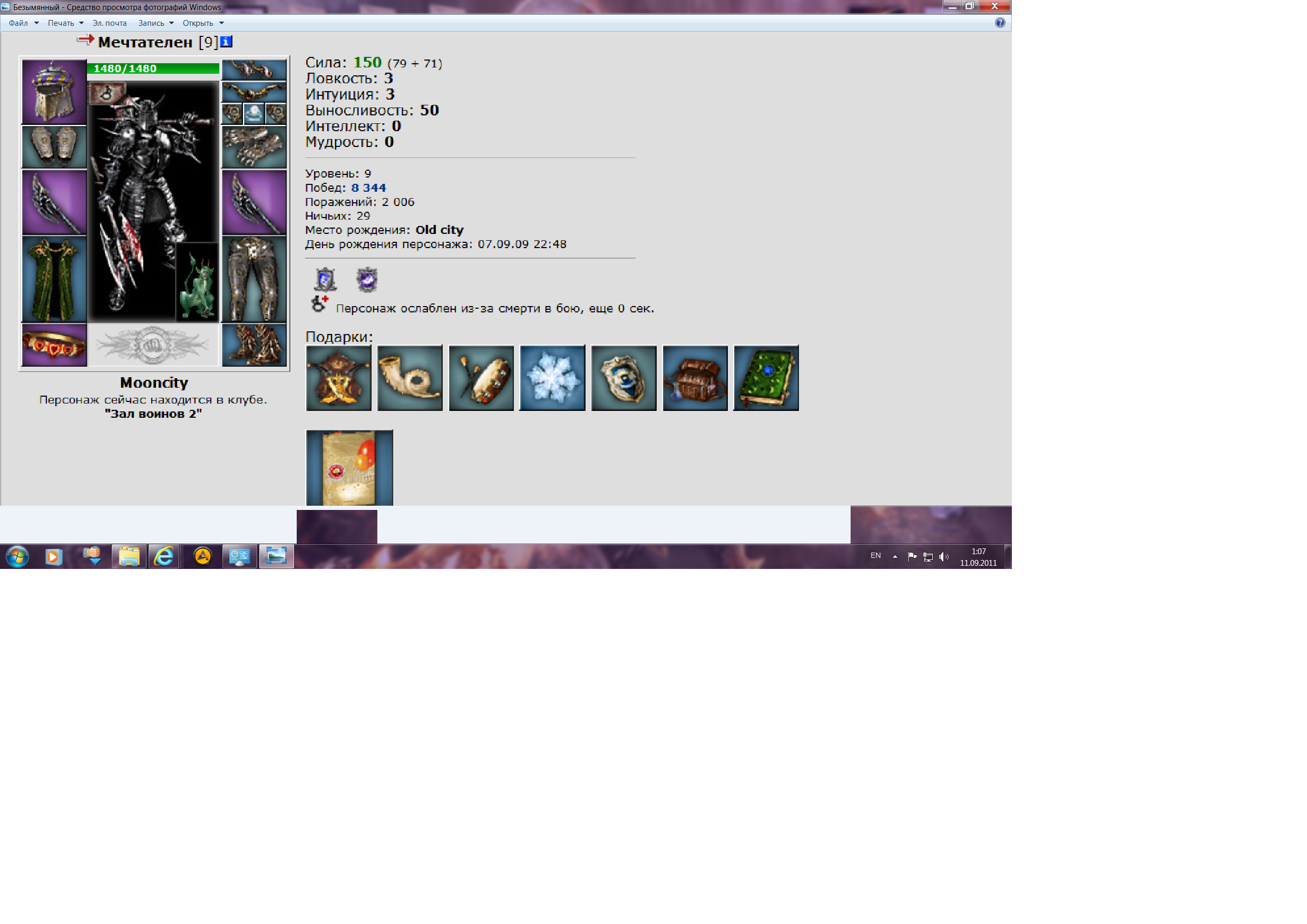Click the death weakness wheelchair icon
The image size is (1307, 924).
pos(320,304)
